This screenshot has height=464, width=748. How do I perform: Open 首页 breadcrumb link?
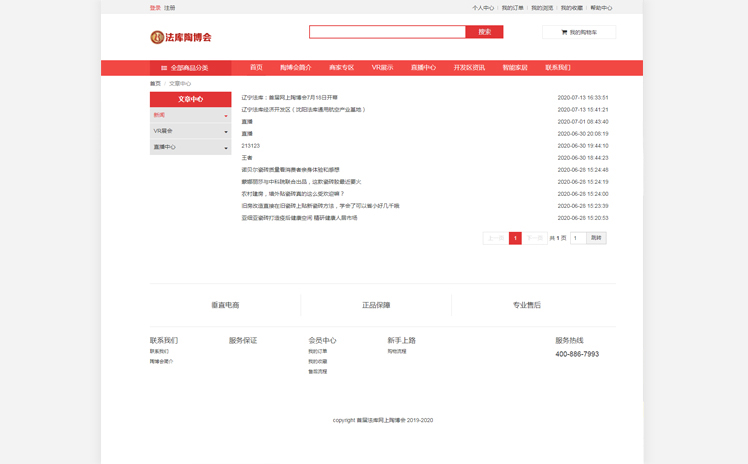pos(155,84)
